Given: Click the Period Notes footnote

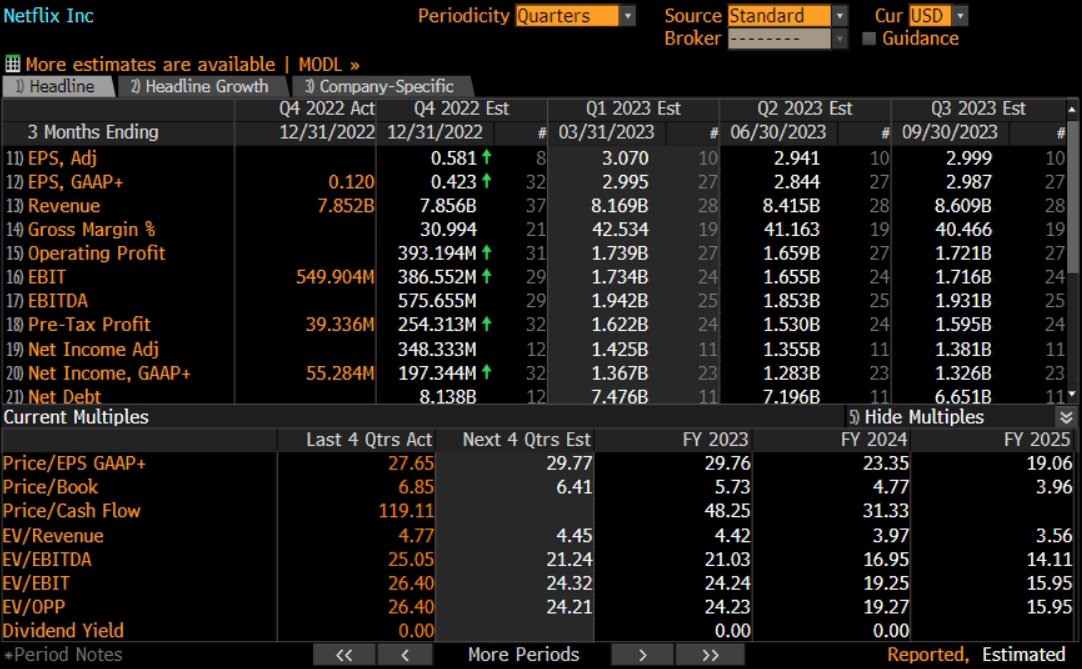Looking at the screenshot, I should click(x=63, y=655).
